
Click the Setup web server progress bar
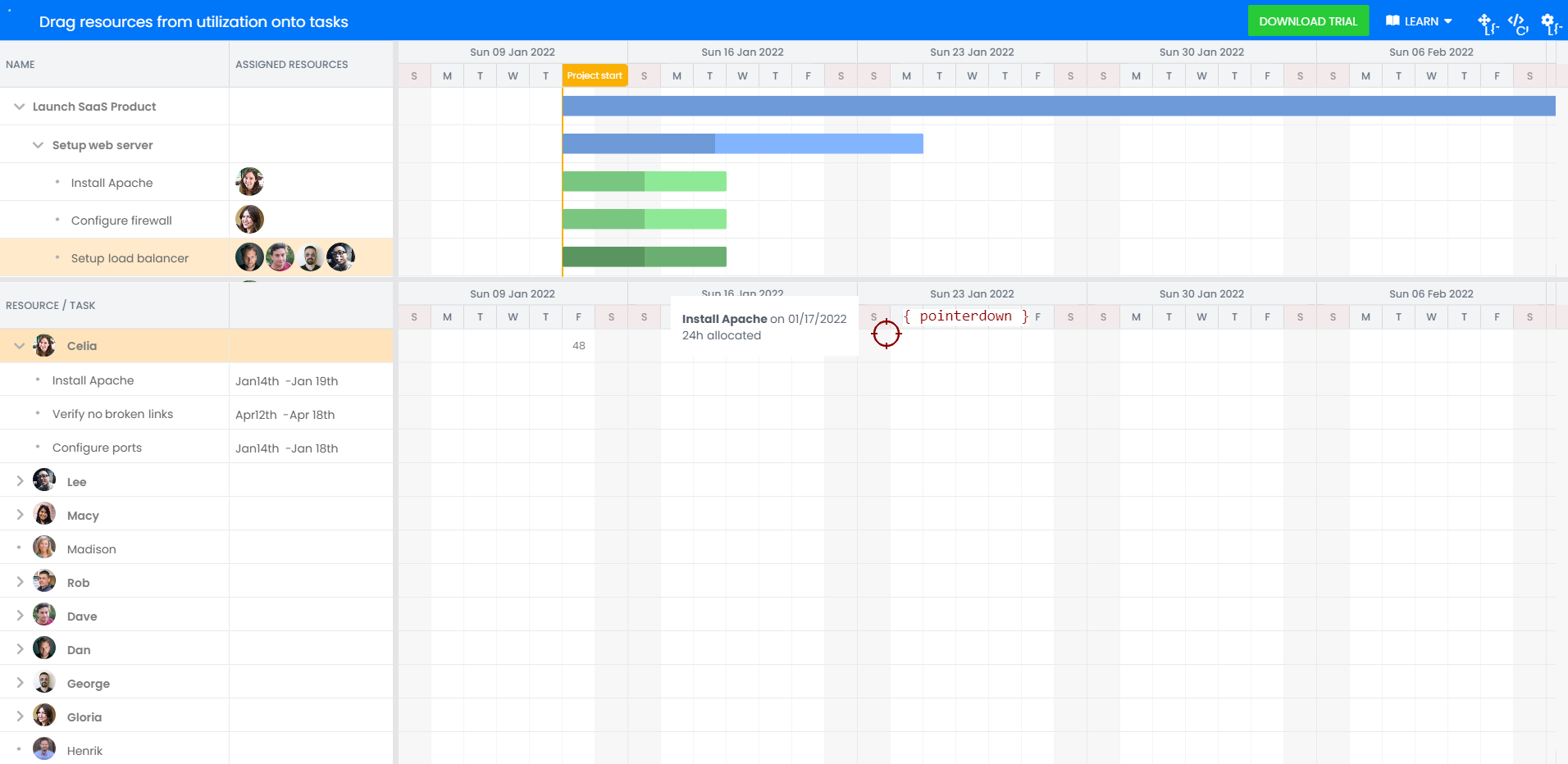pos(742,144)
